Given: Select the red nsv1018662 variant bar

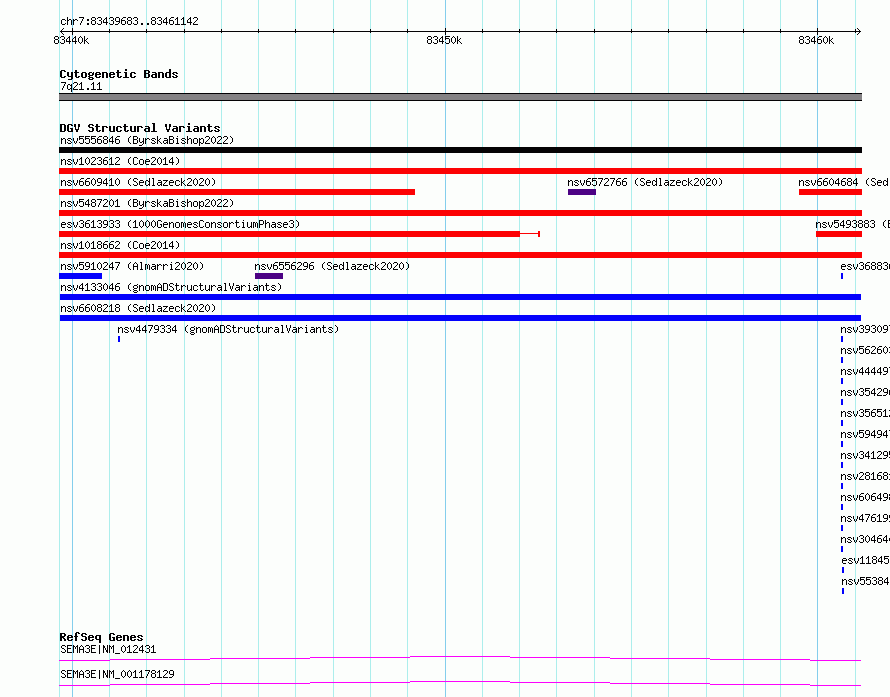Looking at the screenshot, I should 460,255.
